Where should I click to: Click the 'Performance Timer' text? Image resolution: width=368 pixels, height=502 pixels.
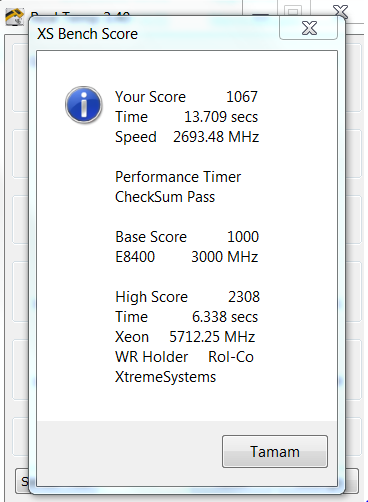pyautogui.click(x=178, y=177)
